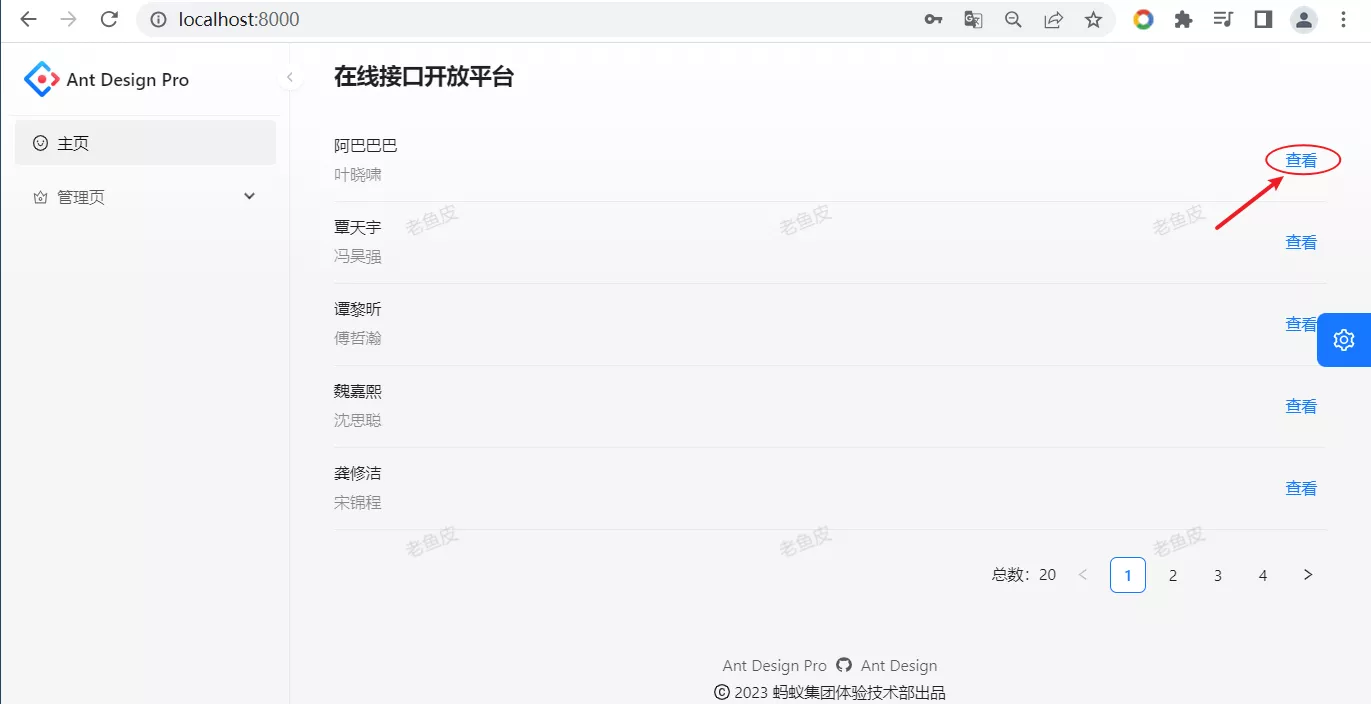1371x704 pixels.
Task: Click the 在线接口开放平台 page heading
Action: point(424,77)
